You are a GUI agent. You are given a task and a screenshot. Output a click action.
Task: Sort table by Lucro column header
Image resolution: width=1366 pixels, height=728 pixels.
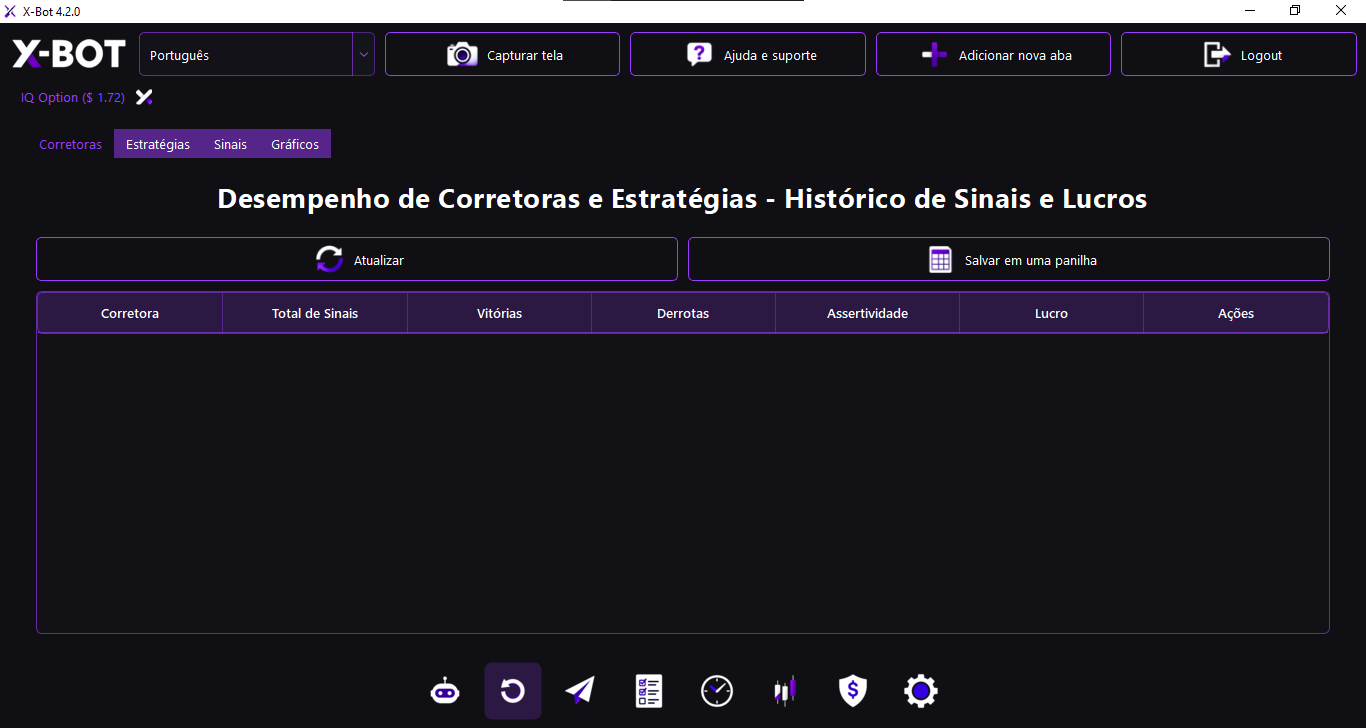tap(1051, 313)
